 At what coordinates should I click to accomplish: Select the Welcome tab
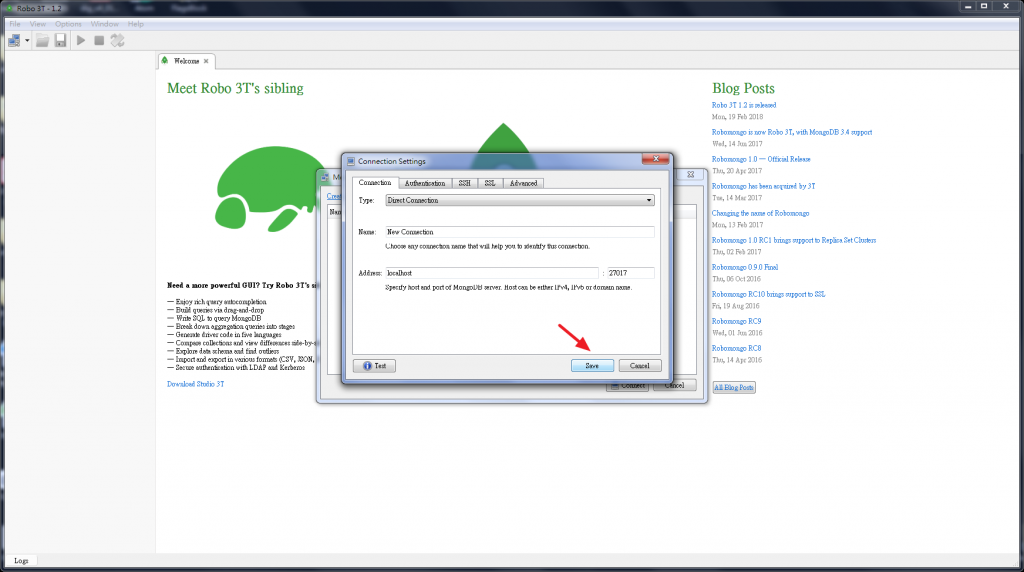pos(186,61)
